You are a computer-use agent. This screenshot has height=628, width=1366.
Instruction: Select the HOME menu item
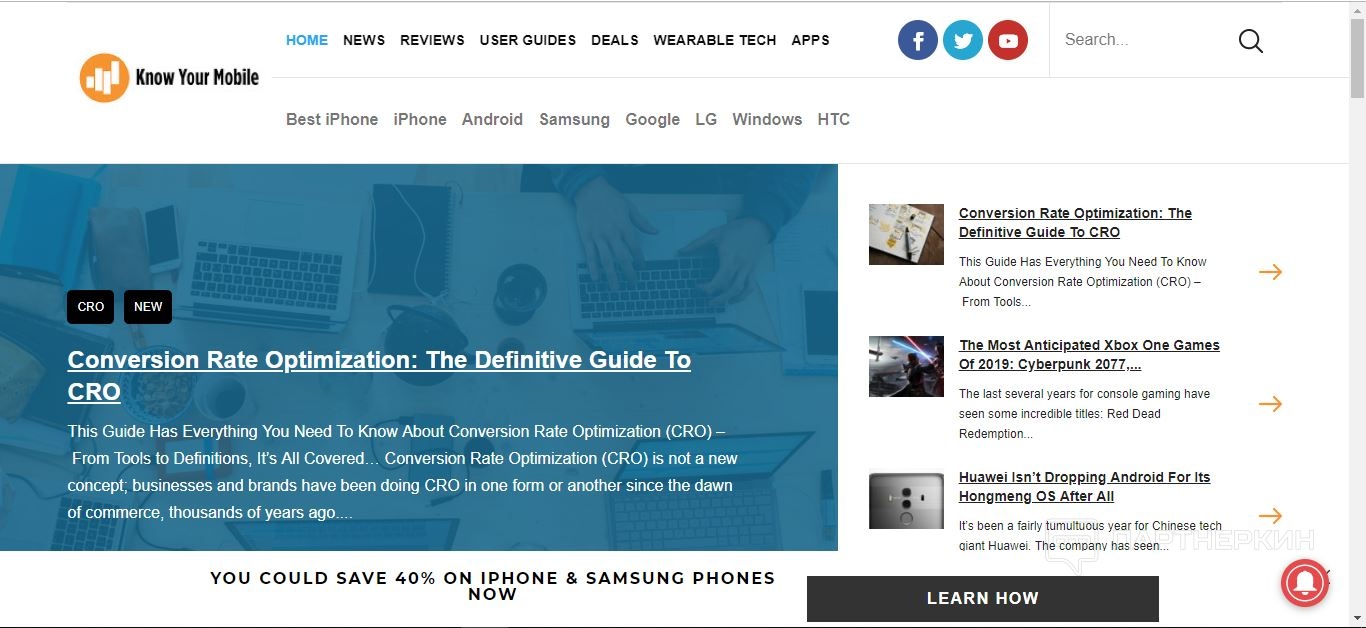[307, 40]
